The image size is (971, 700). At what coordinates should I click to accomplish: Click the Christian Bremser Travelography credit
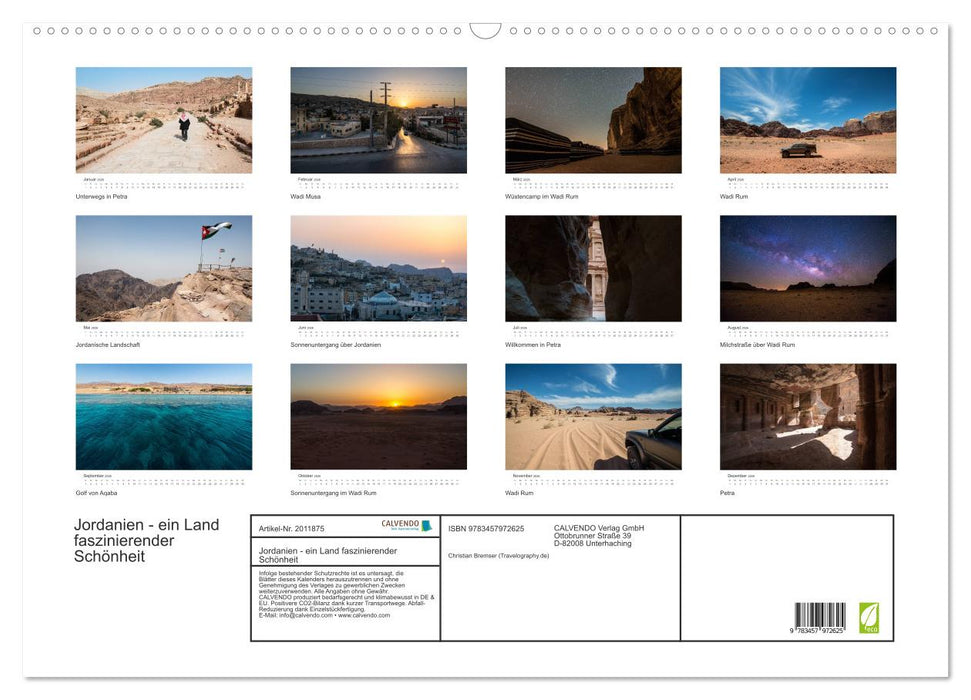[499, 555]
